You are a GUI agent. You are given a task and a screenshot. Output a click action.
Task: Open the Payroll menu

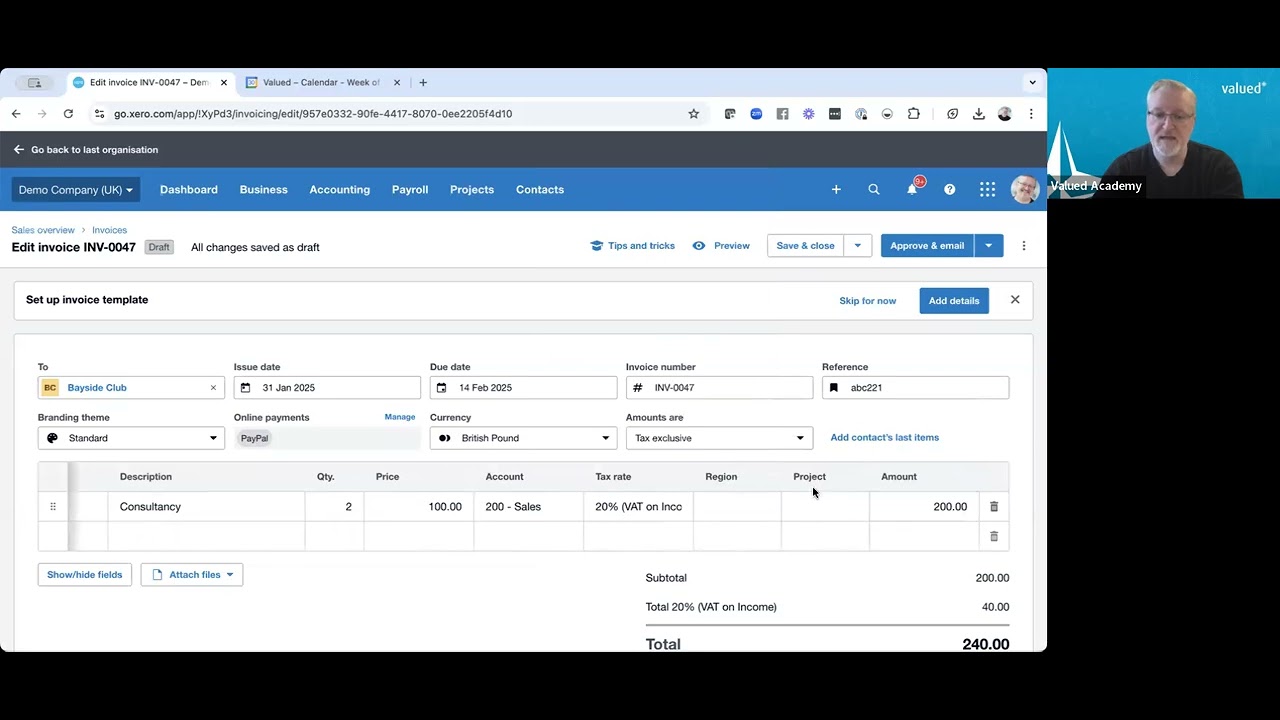[x=410, y=190]
